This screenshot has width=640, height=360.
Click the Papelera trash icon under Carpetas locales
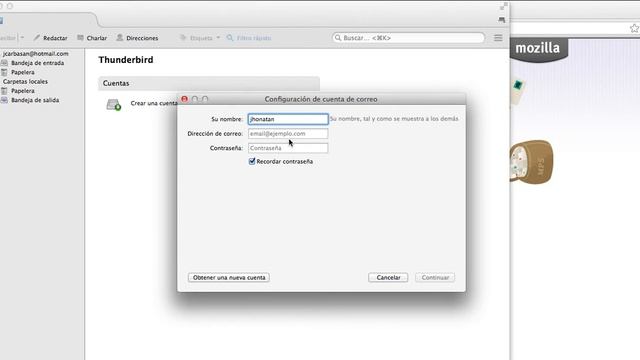[4, 91]
